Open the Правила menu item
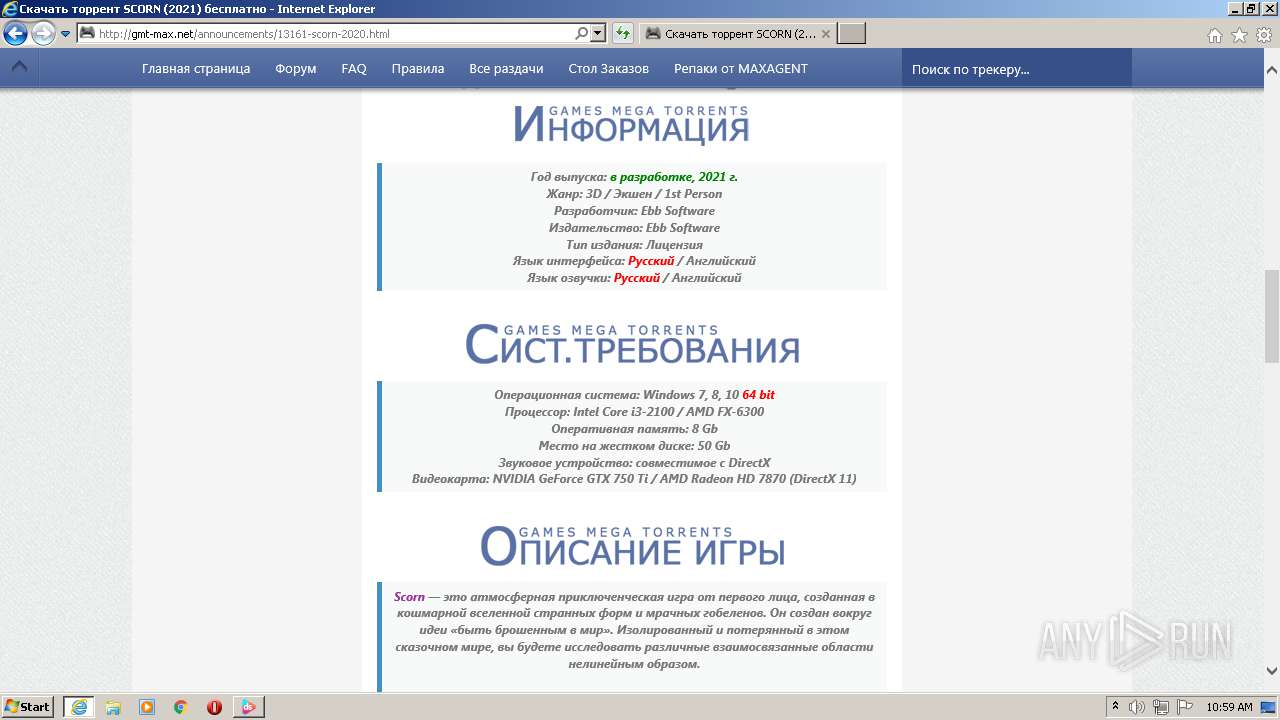 pos(418,69)
